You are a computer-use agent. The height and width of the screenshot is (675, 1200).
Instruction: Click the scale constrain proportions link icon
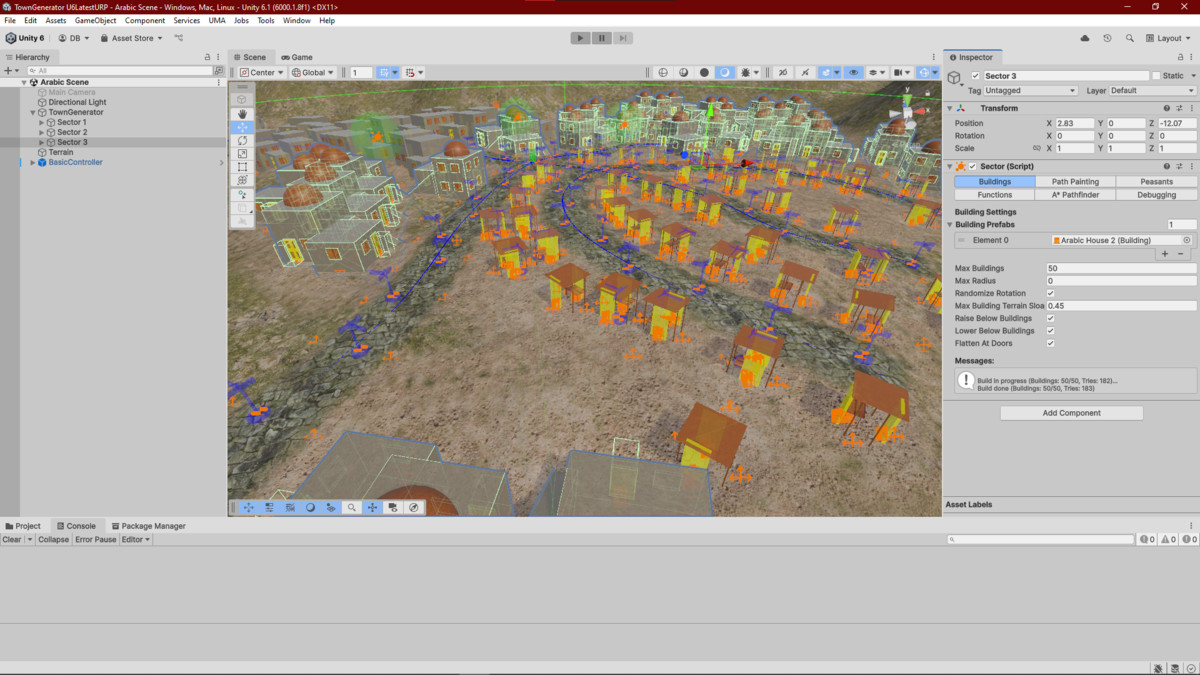(1036, 148)
